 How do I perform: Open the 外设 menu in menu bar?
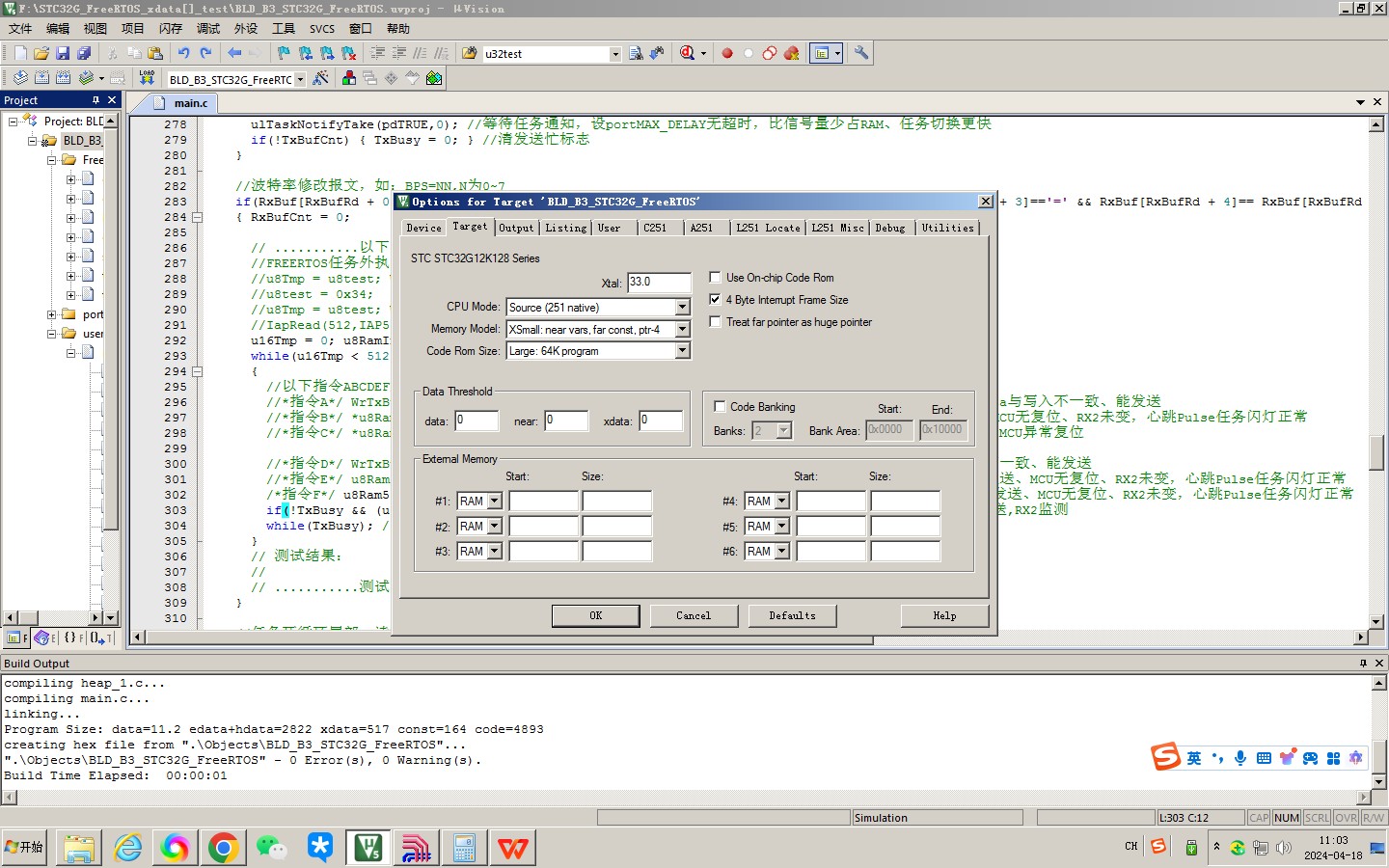[246, 29]
